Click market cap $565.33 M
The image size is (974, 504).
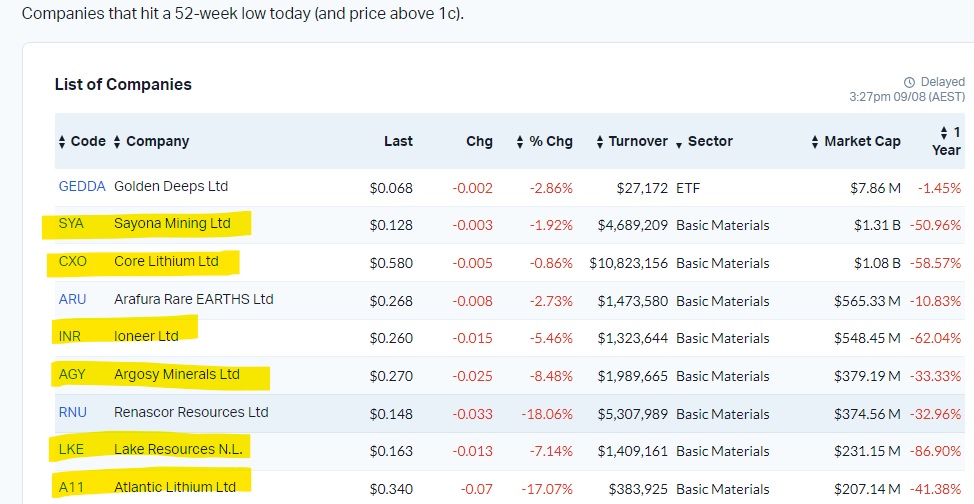867,301
